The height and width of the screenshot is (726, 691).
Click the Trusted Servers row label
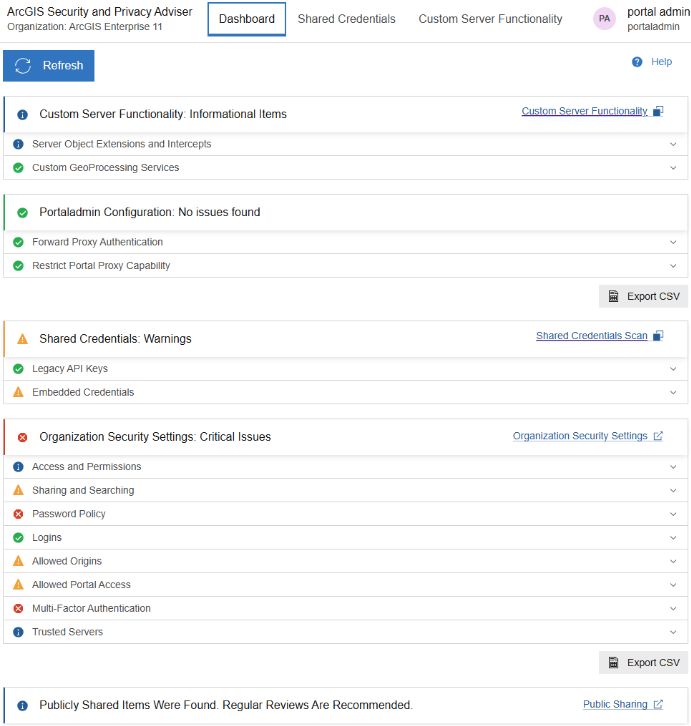click(67, 632)
